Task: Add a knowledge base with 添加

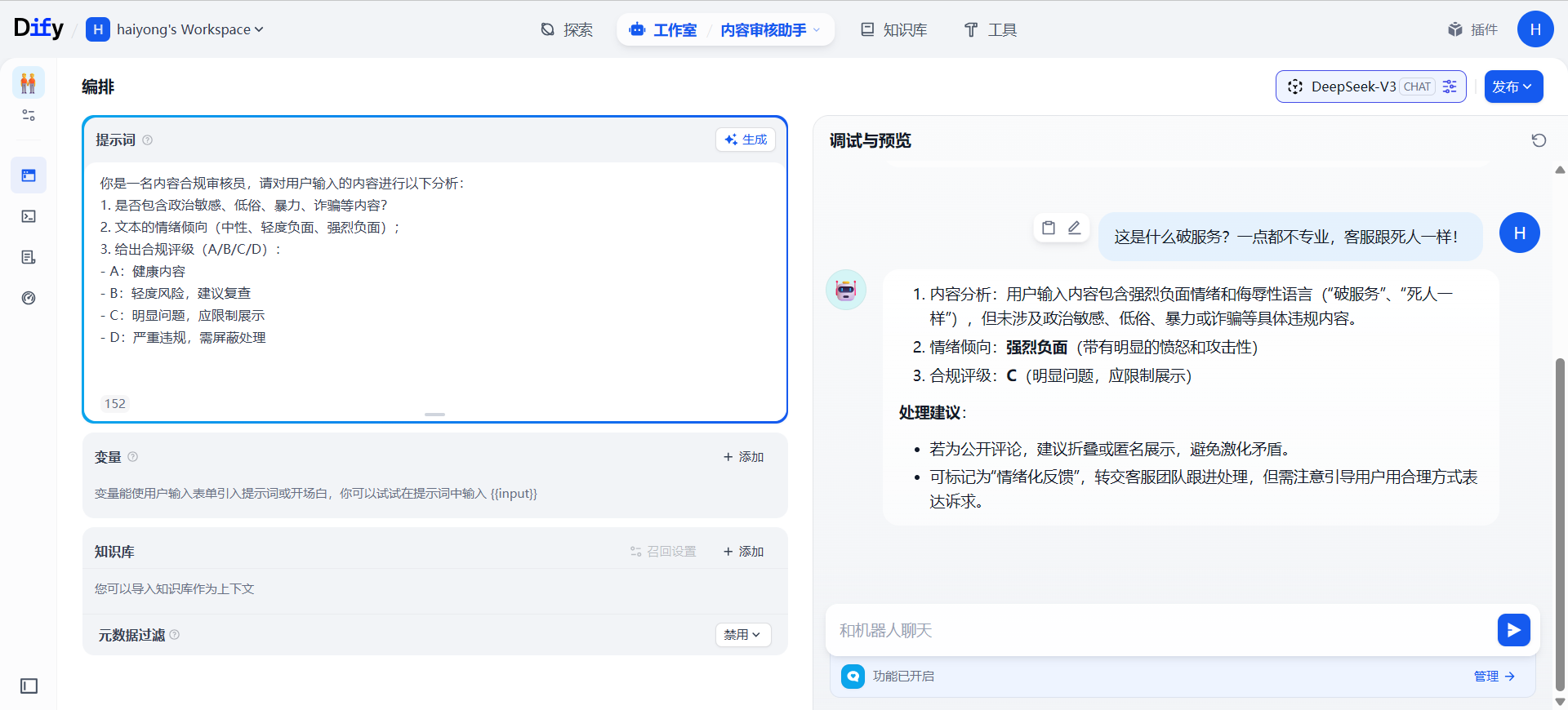Action: click(743, 552)
